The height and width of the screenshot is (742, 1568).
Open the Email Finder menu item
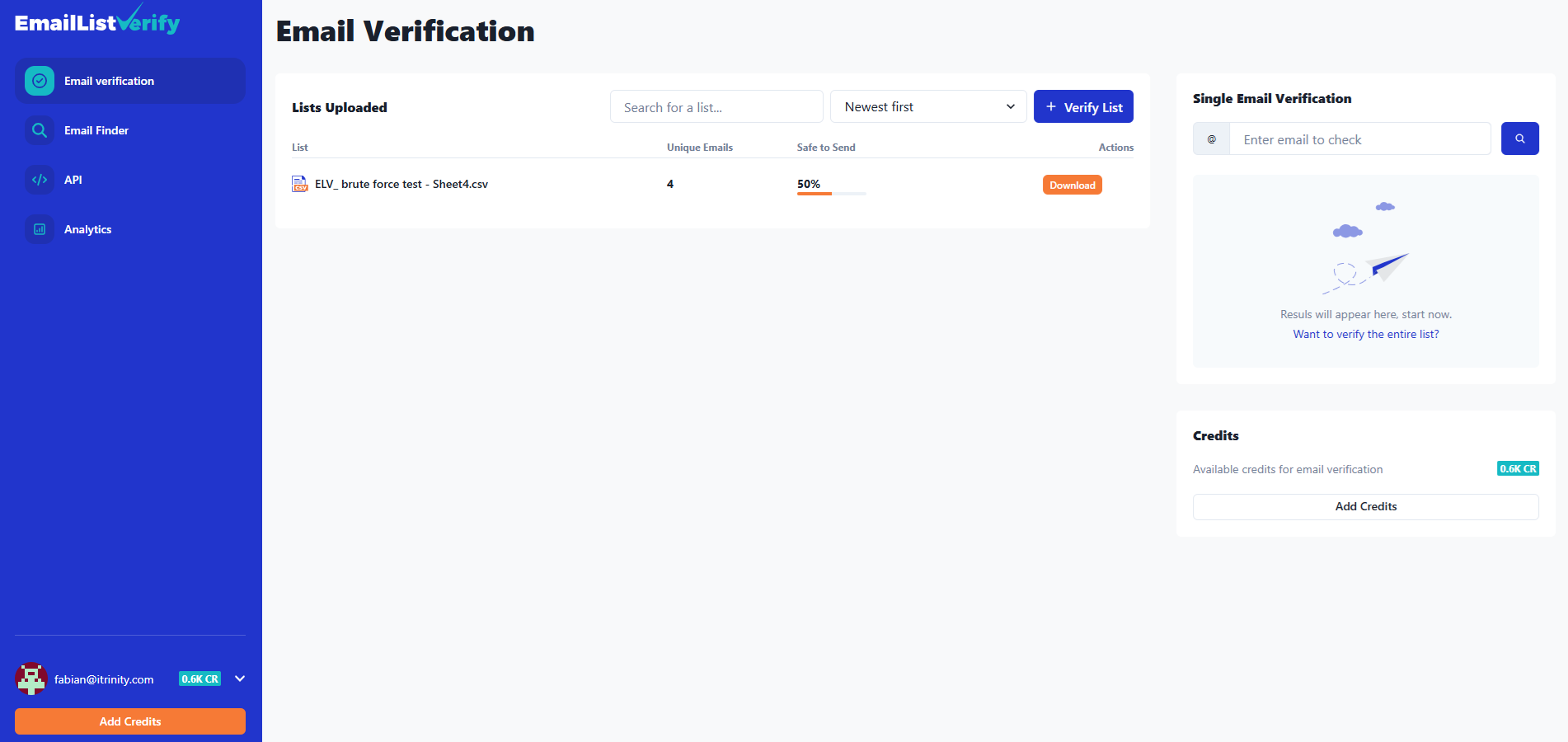96,130
